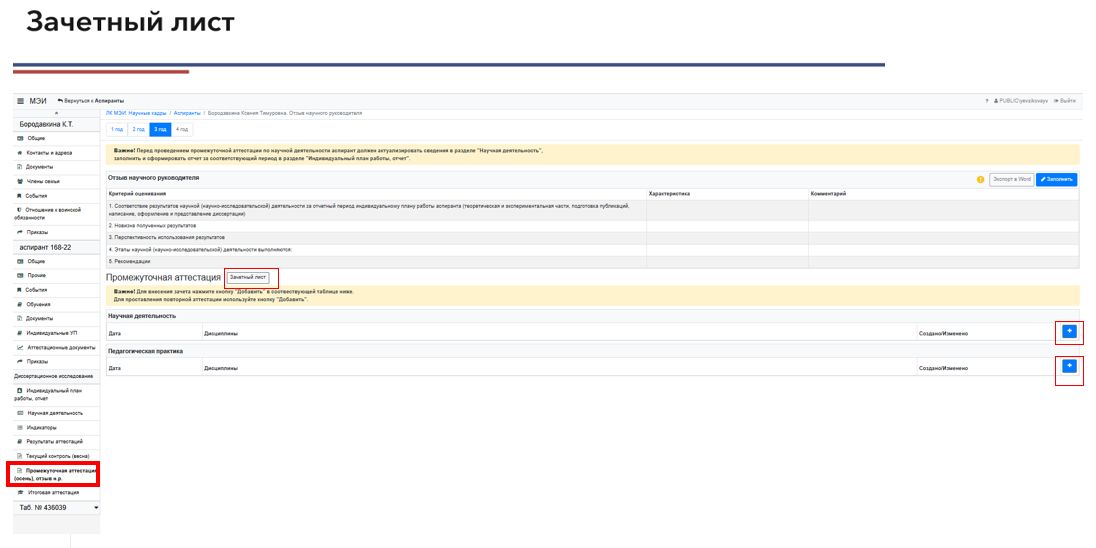Switch to the 1 год tab
The width and height of the screenshot is (1096, 548).
pos(117,129)
